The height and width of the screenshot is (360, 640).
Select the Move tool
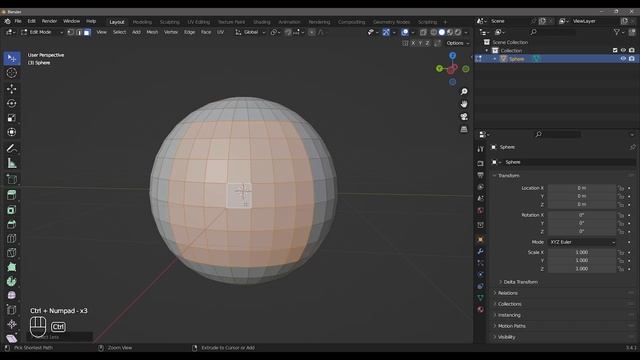pyautogui.click(x=11, y=89)
